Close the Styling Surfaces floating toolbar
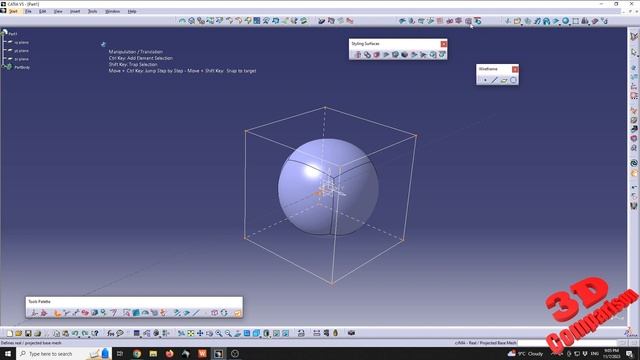The height and width of the screenshot is (360, 640). pyautogui.click(x=444, y=44)
